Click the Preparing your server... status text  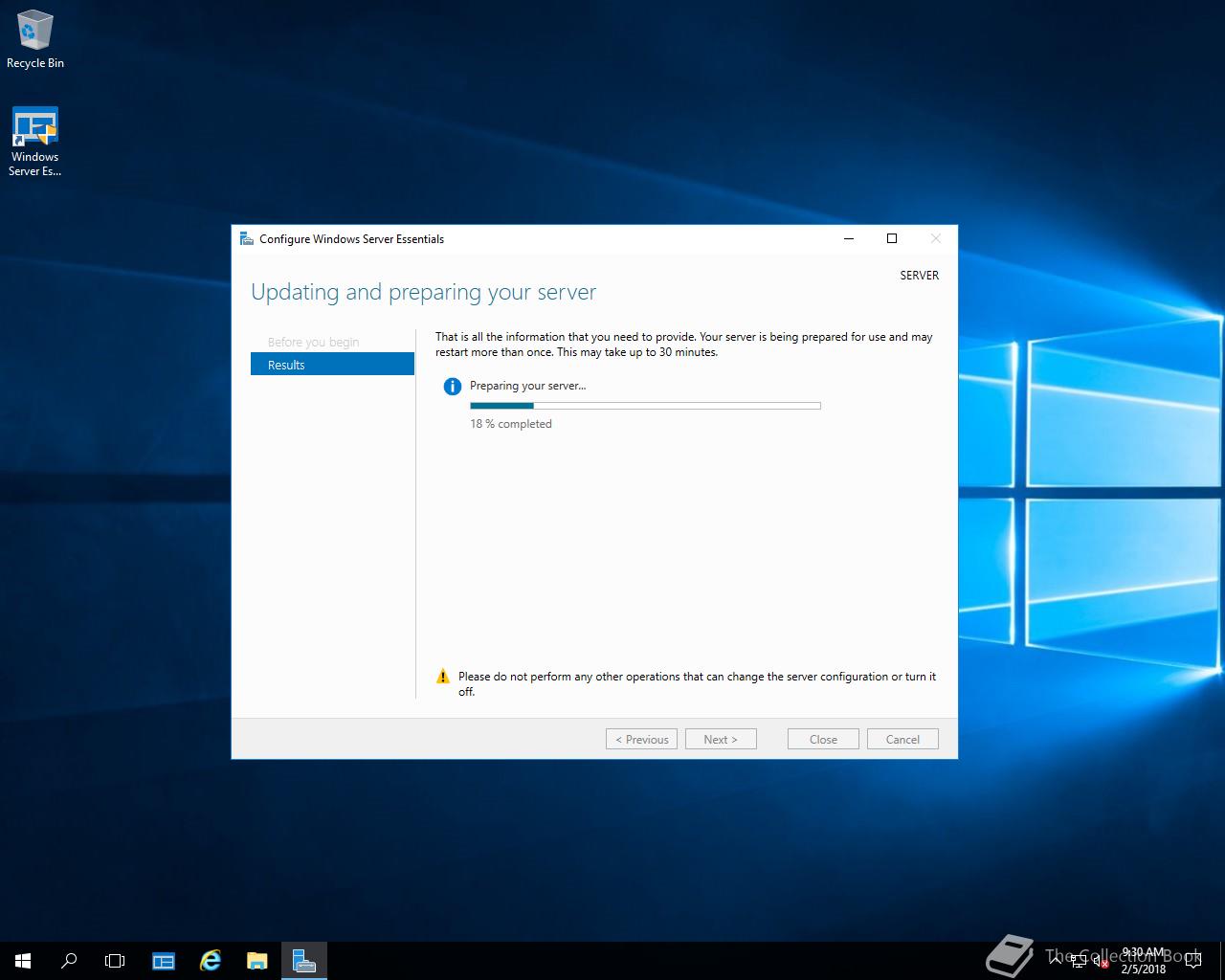coord(527,386)
